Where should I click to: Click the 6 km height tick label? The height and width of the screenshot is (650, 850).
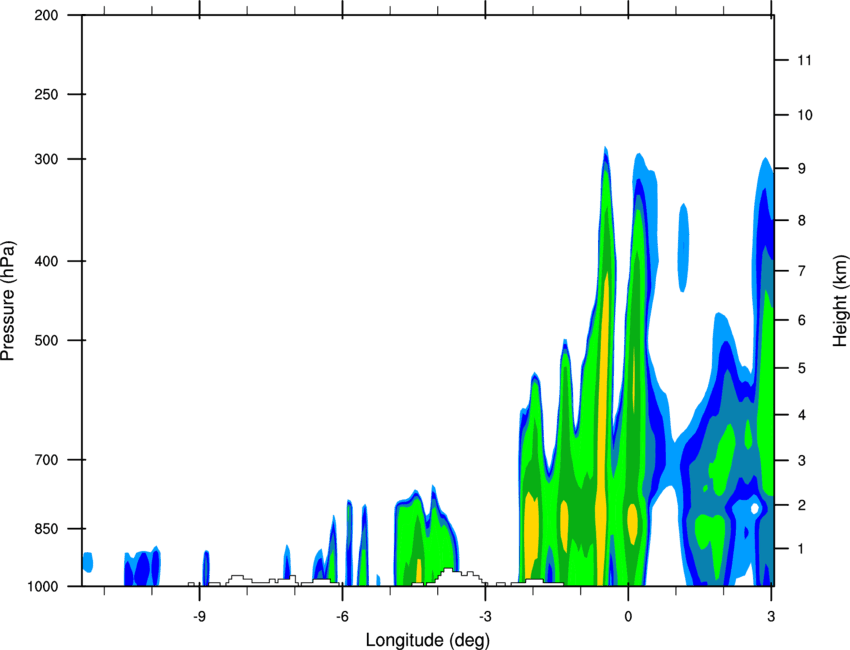(x=802, y=320)
